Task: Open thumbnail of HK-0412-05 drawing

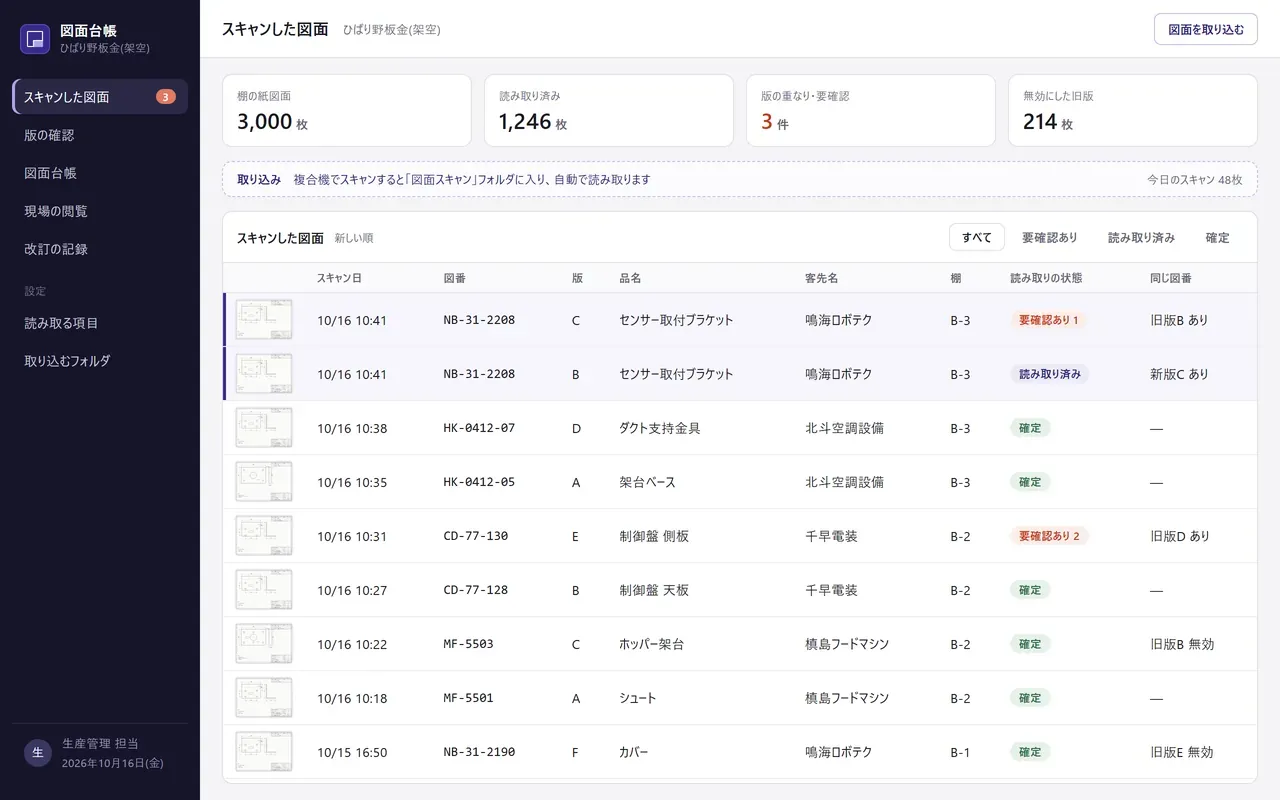Action: pyautogui.click(x=264, y=482)
